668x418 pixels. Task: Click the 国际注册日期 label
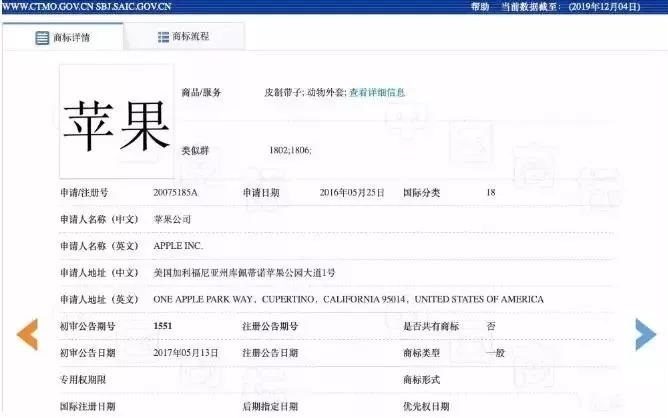click(x=87, y=406)
